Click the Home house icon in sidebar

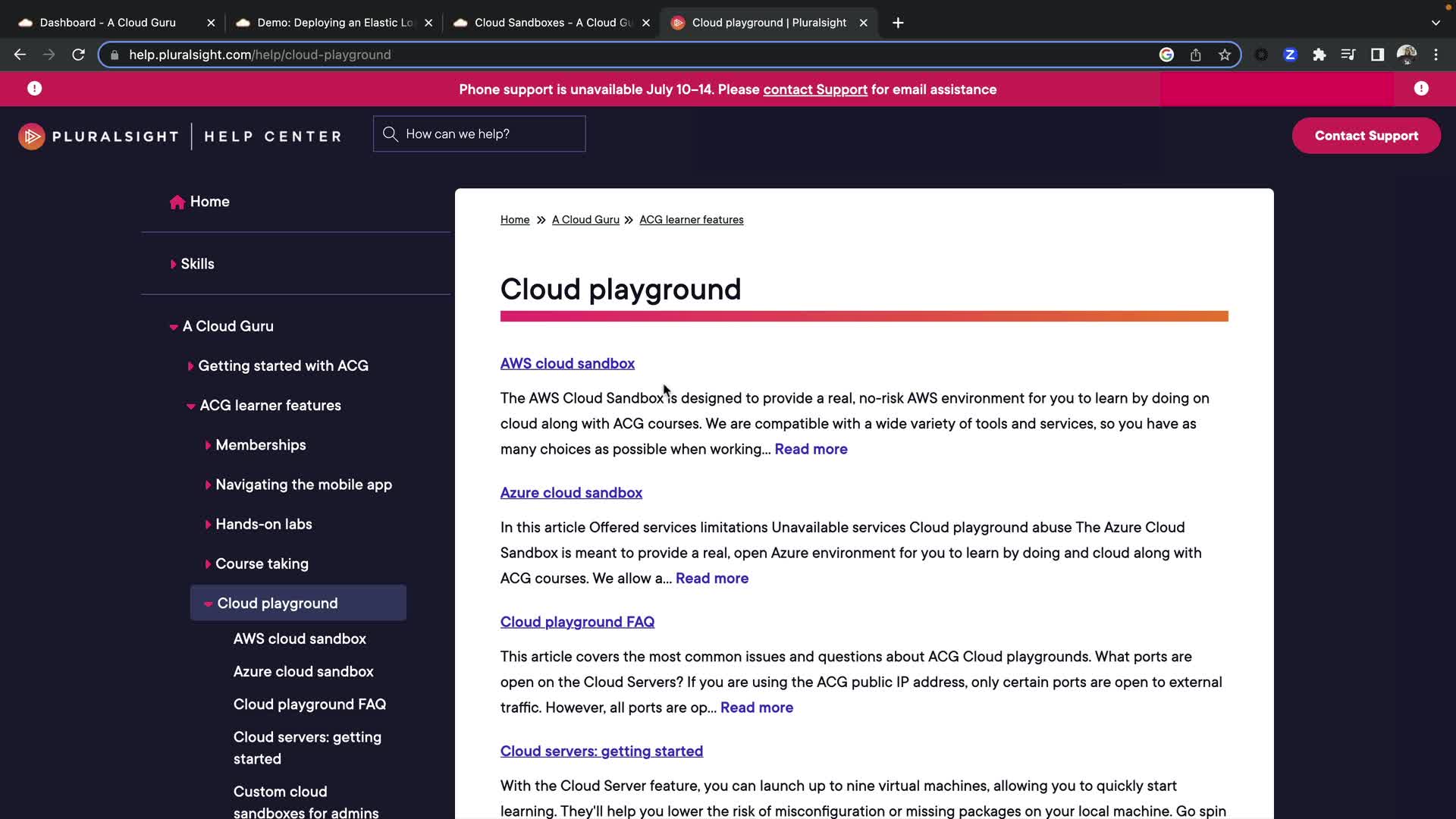pyautogui.click(x=177, y=202)
